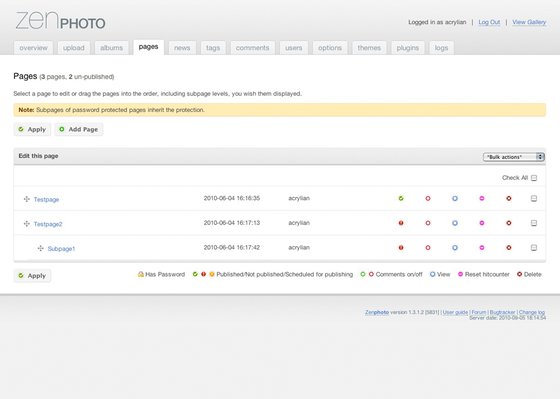Click the Reset hitcounter legend icon
The width and height of the screenshot is (560, 399).
(x=460, y=274)
